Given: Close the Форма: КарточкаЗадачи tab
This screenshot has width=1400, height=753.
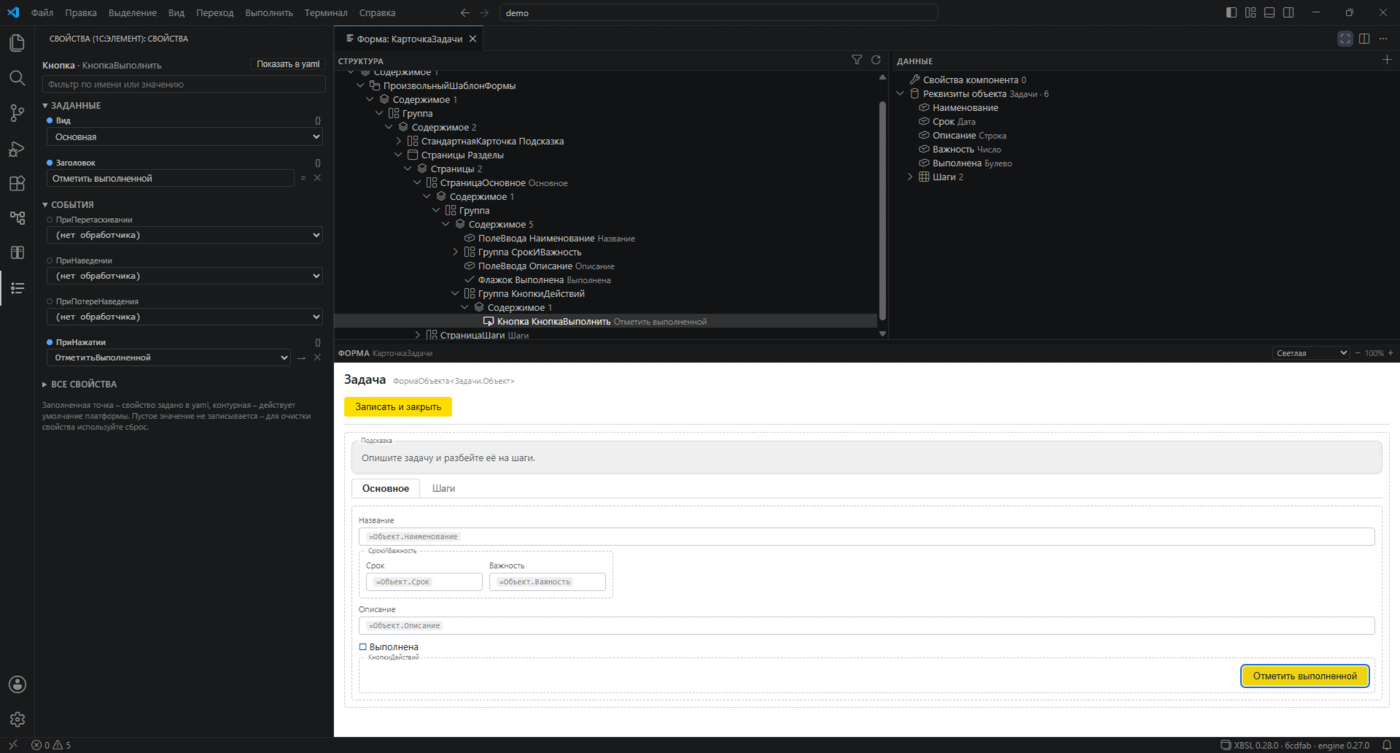Looking at the screenshot, I should coord(472,39).
